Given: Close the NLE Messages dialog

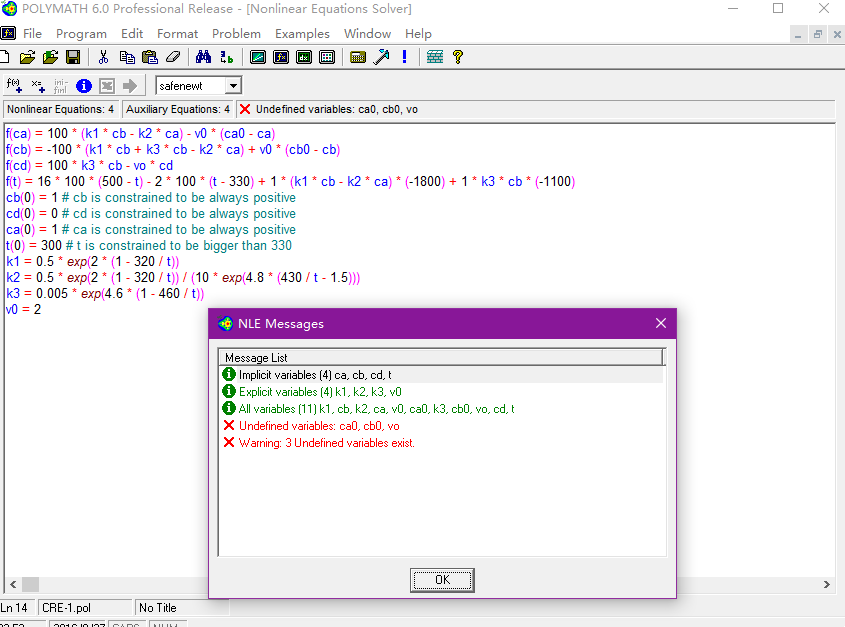Looking at the screenshot, I should coord(660,323).
